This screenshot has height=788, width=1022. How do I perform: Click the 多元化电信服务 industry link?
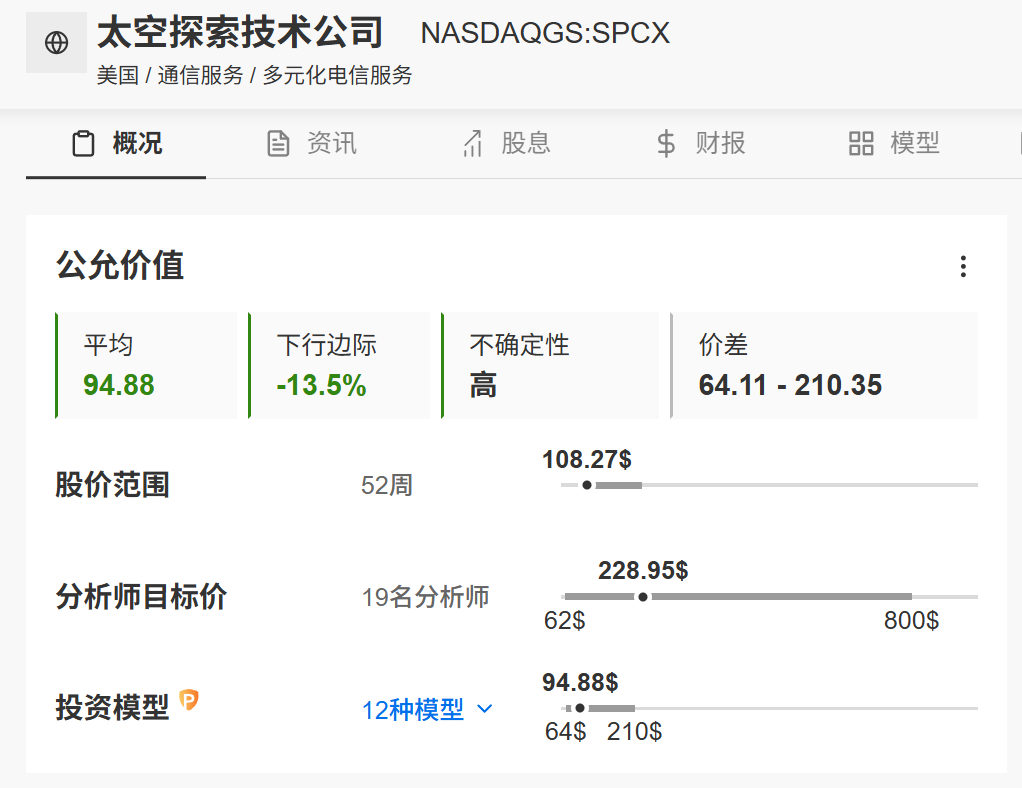click(338, 75)
